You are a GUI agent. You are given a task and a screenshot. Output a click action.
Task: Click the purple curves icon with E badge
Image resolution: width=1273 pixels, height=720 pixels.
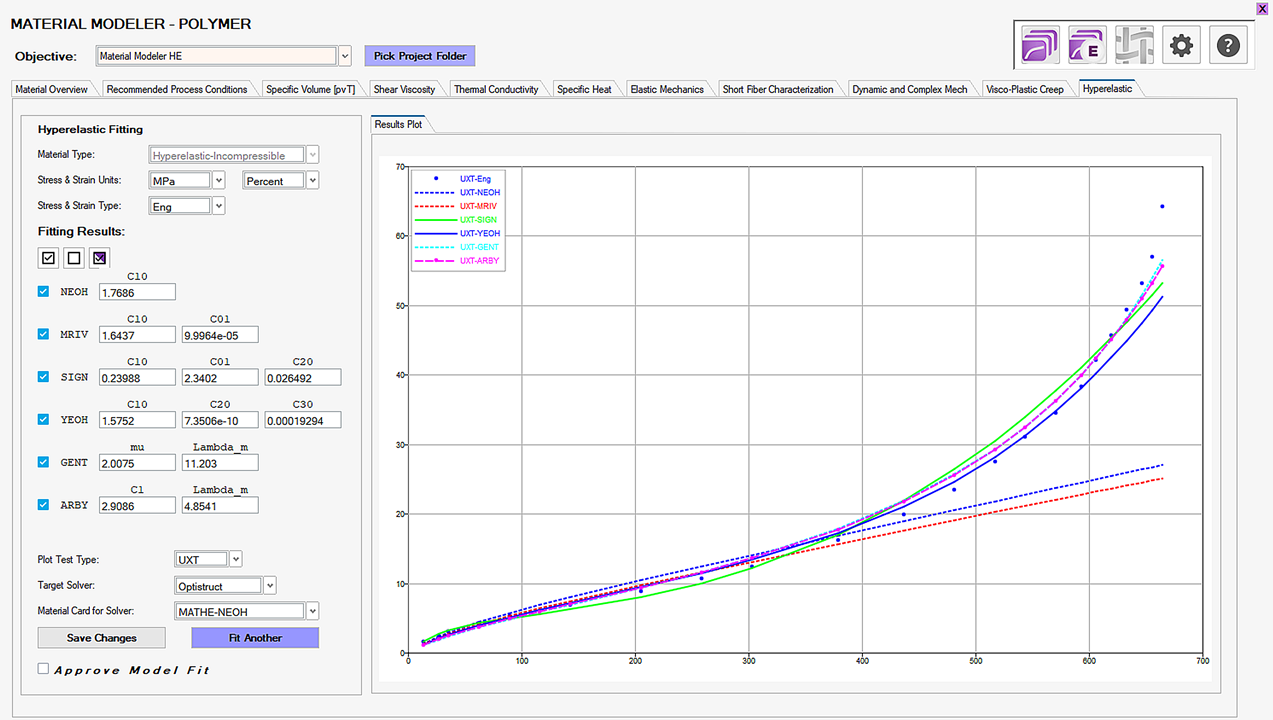[1087, 46]
